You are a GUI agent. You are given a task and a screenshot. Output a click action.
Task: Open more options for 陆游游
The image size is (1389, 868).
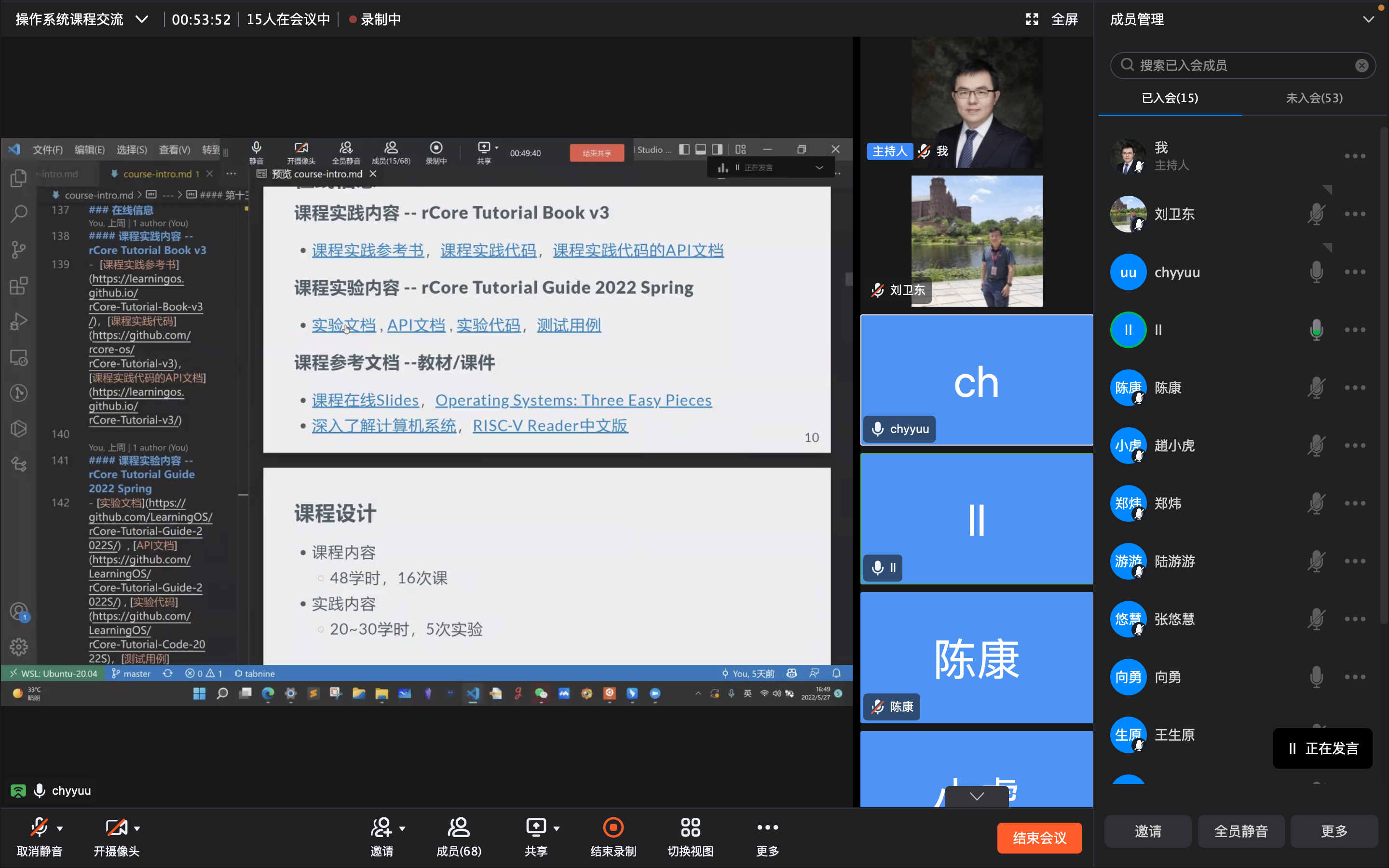coord(1355,561)
